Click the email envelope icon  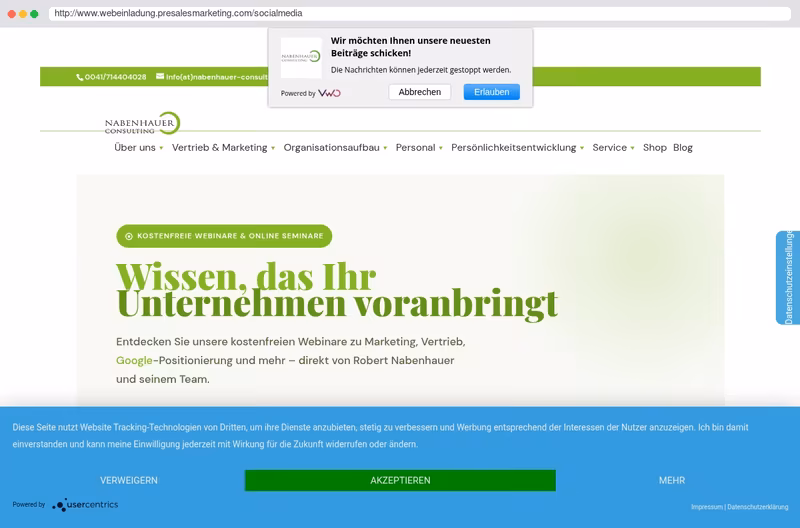click(x=160, y=77)
